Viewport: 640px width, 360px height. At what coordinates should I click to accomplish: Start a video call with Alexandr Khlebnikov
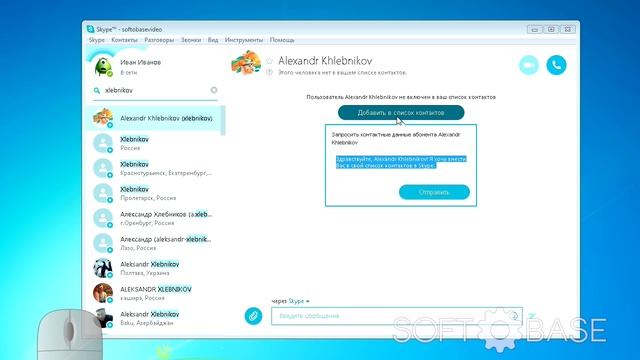point(529,65)
